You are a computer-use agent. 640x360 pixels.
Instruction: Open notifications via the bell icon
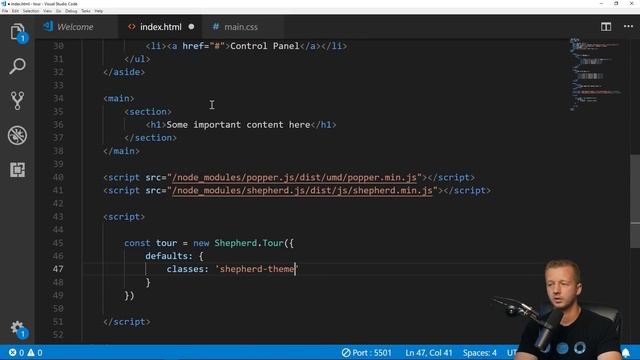click(x=626, y=353)
